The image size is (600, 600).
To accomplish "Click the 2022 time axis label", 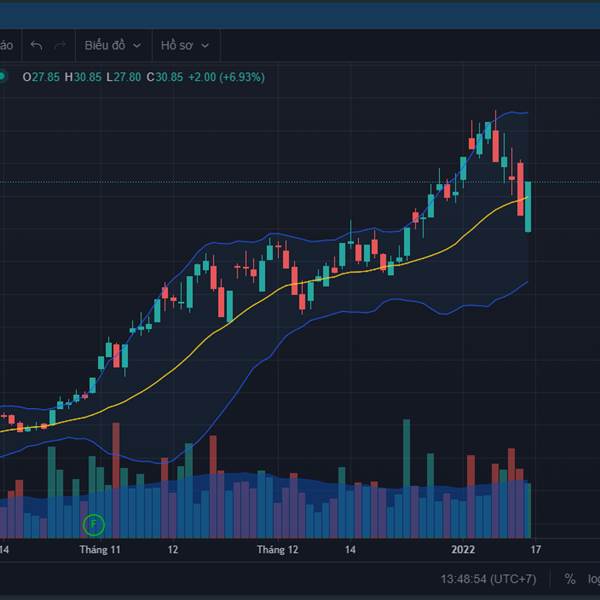I will 463,550.
